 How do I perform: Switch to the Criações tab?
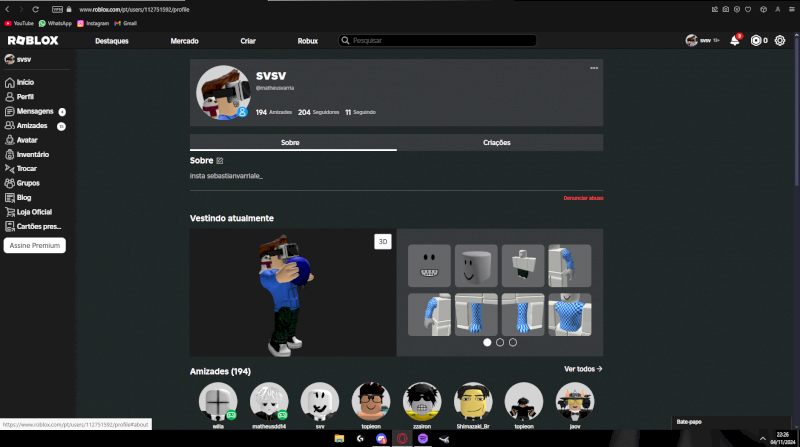pos(499,142)
